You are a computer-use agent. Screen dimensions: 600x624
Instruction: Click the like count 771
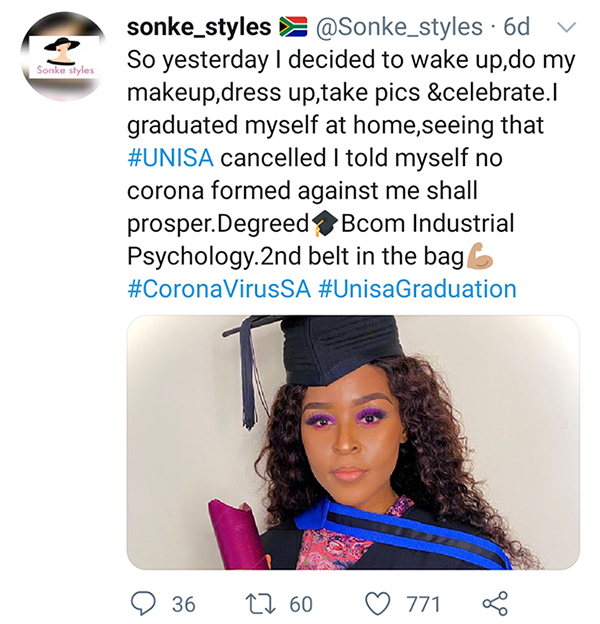point(423,604)
